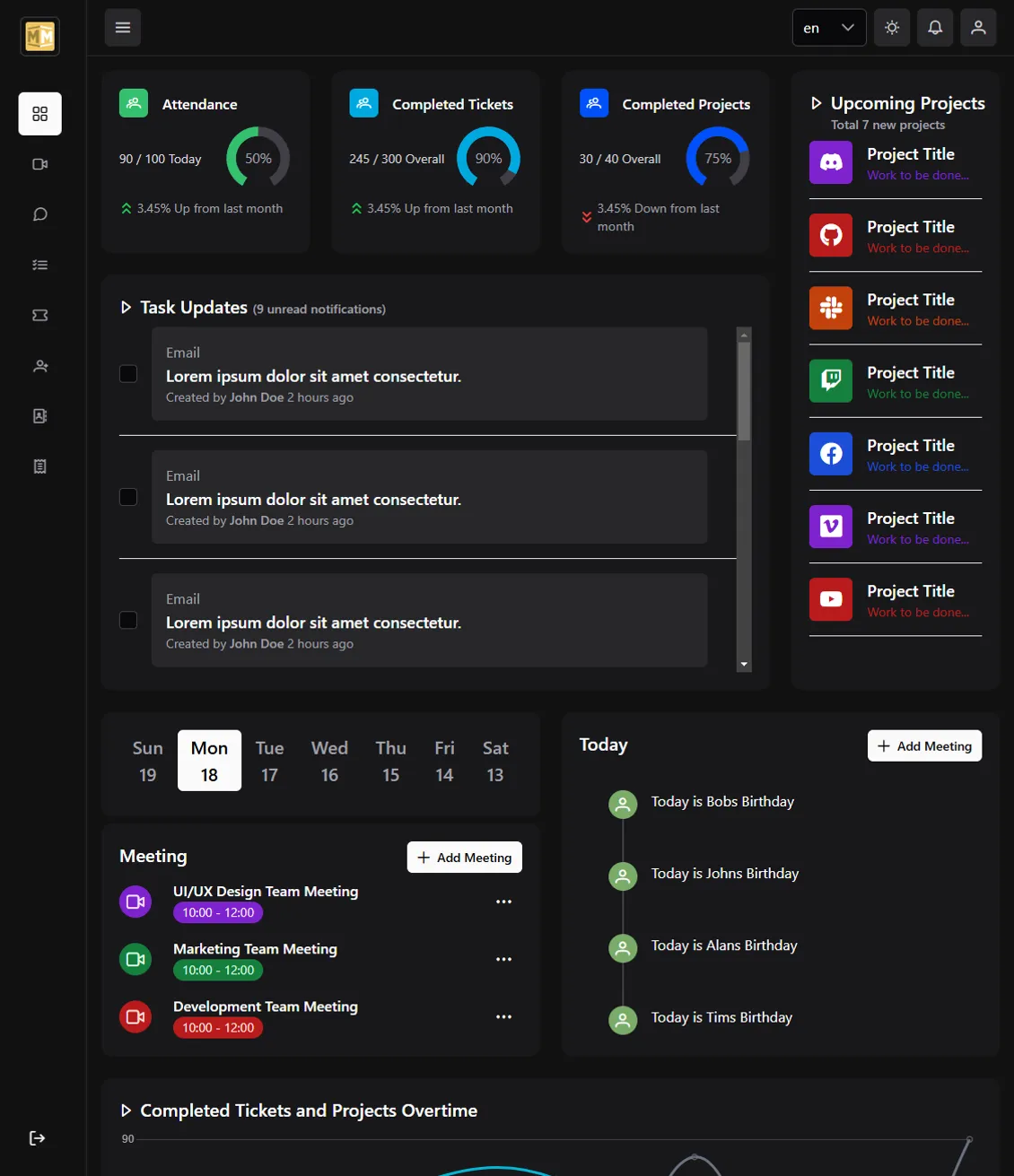1014x1176 pixels.
Task: Open the chat section from sidebar
Action: [39, 213]
